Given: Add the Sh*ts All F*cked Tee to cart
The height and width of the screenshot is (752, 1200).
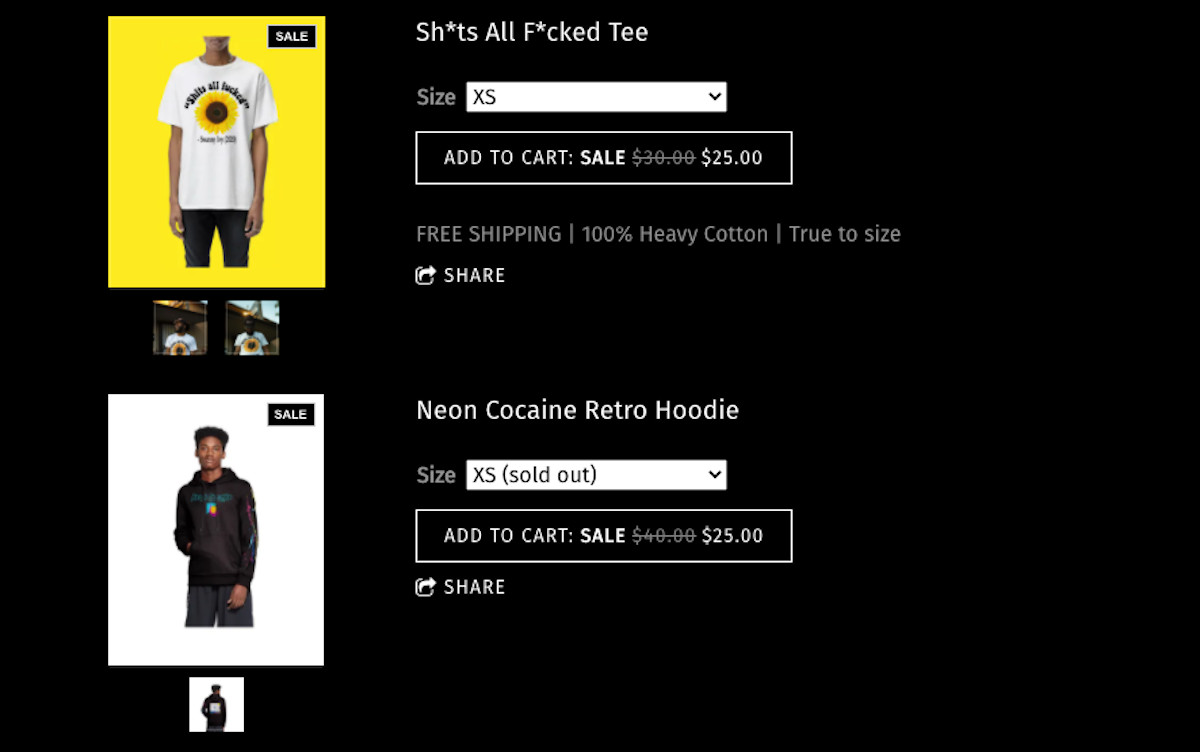Looking at the screenshot, I should point(603,158).
